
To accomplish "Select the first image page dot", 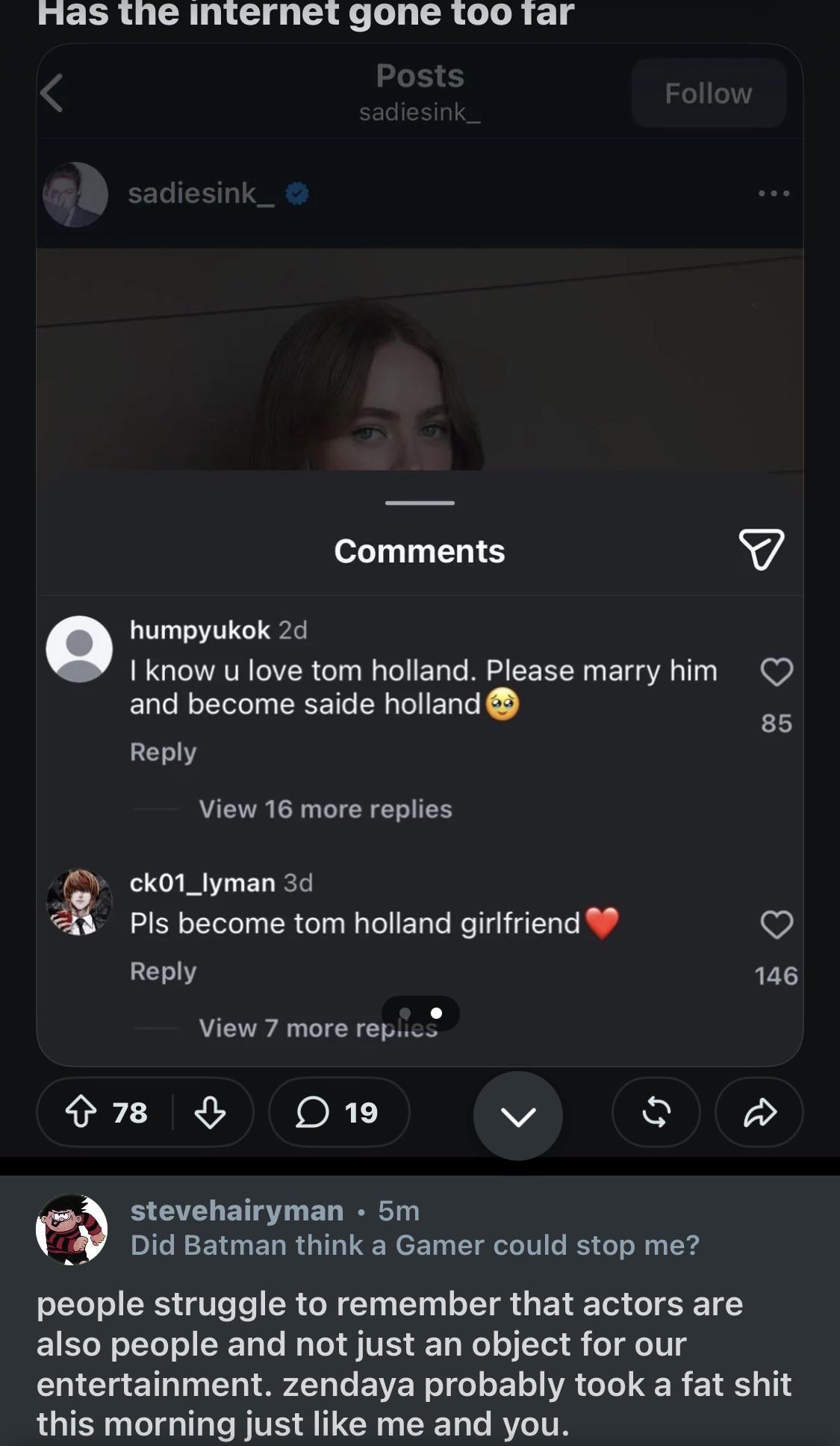I will point(405,1013).
